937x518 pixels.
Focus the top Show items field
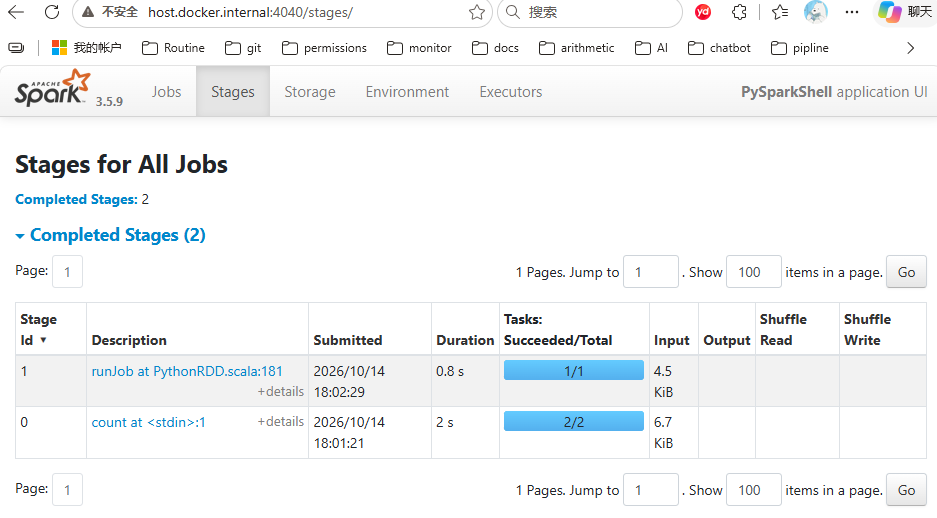[754, 272]
